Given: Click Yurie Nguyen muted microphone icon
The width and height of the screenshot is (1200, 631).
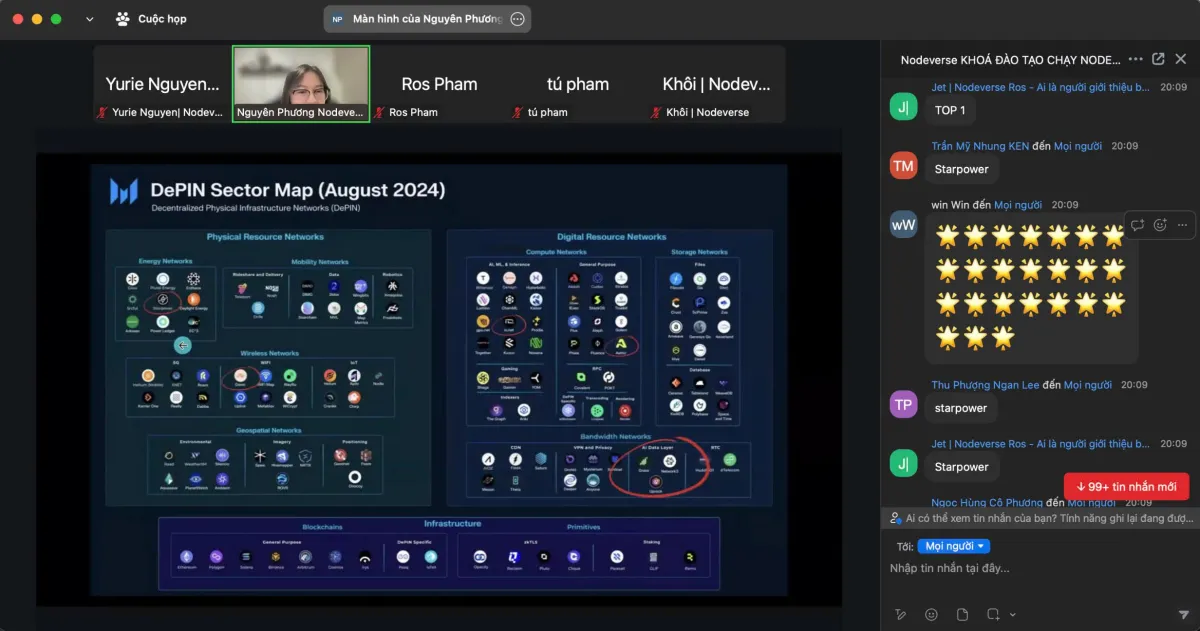Looking at the screenshot, I should (x=103, y=113).
